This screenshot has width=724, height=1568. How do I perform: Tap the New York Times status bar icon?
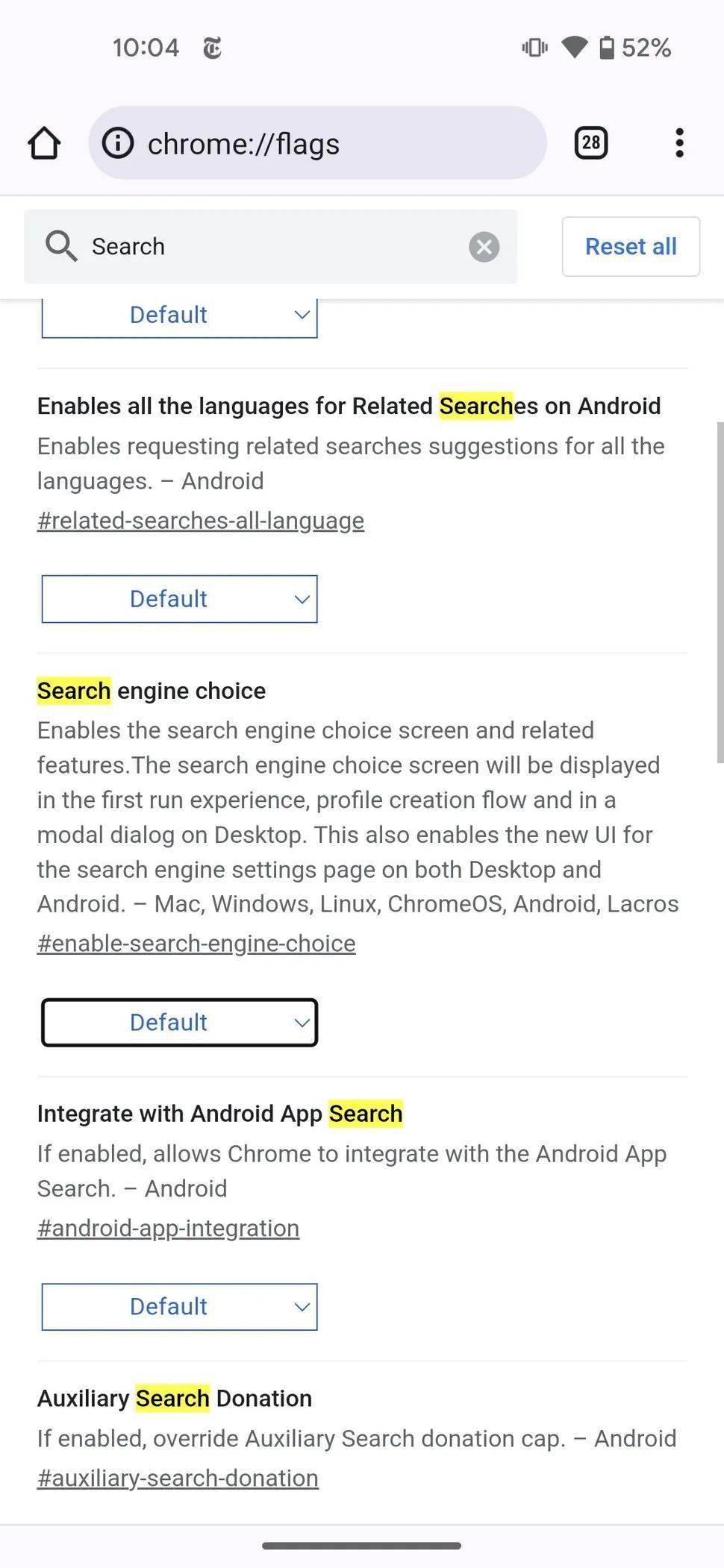[211, 47]
